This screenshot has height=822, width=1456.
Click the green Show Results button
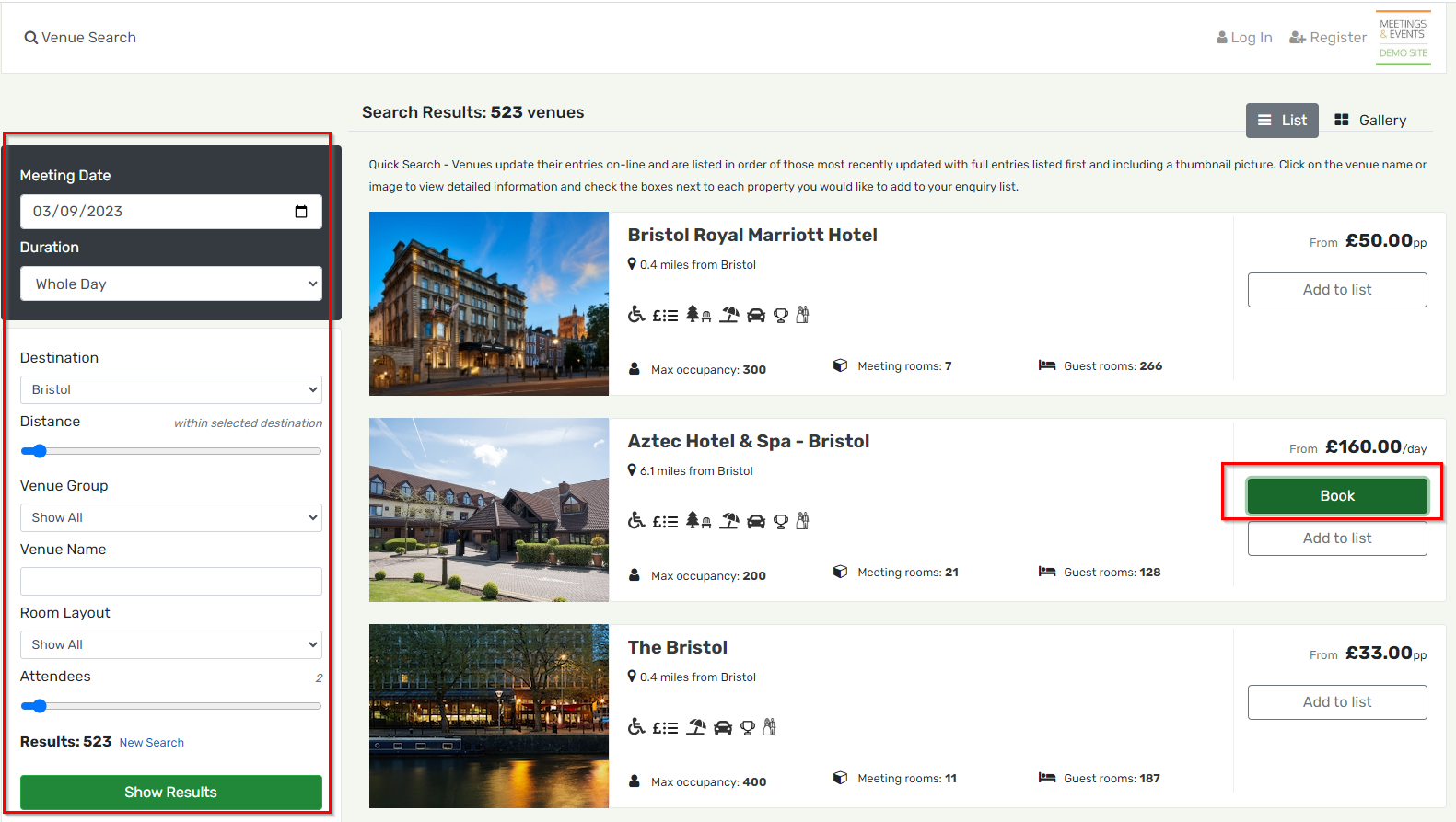(171, 793)
